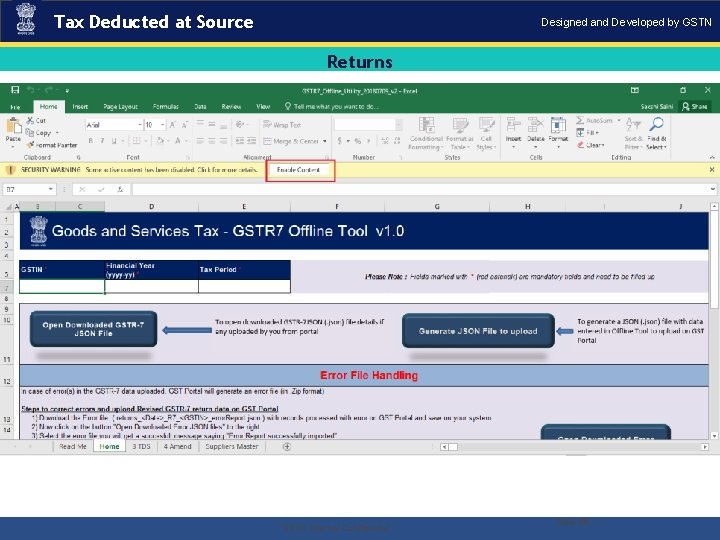
Task: Click the Font Color A icon
Action: (x=177, y=141)
